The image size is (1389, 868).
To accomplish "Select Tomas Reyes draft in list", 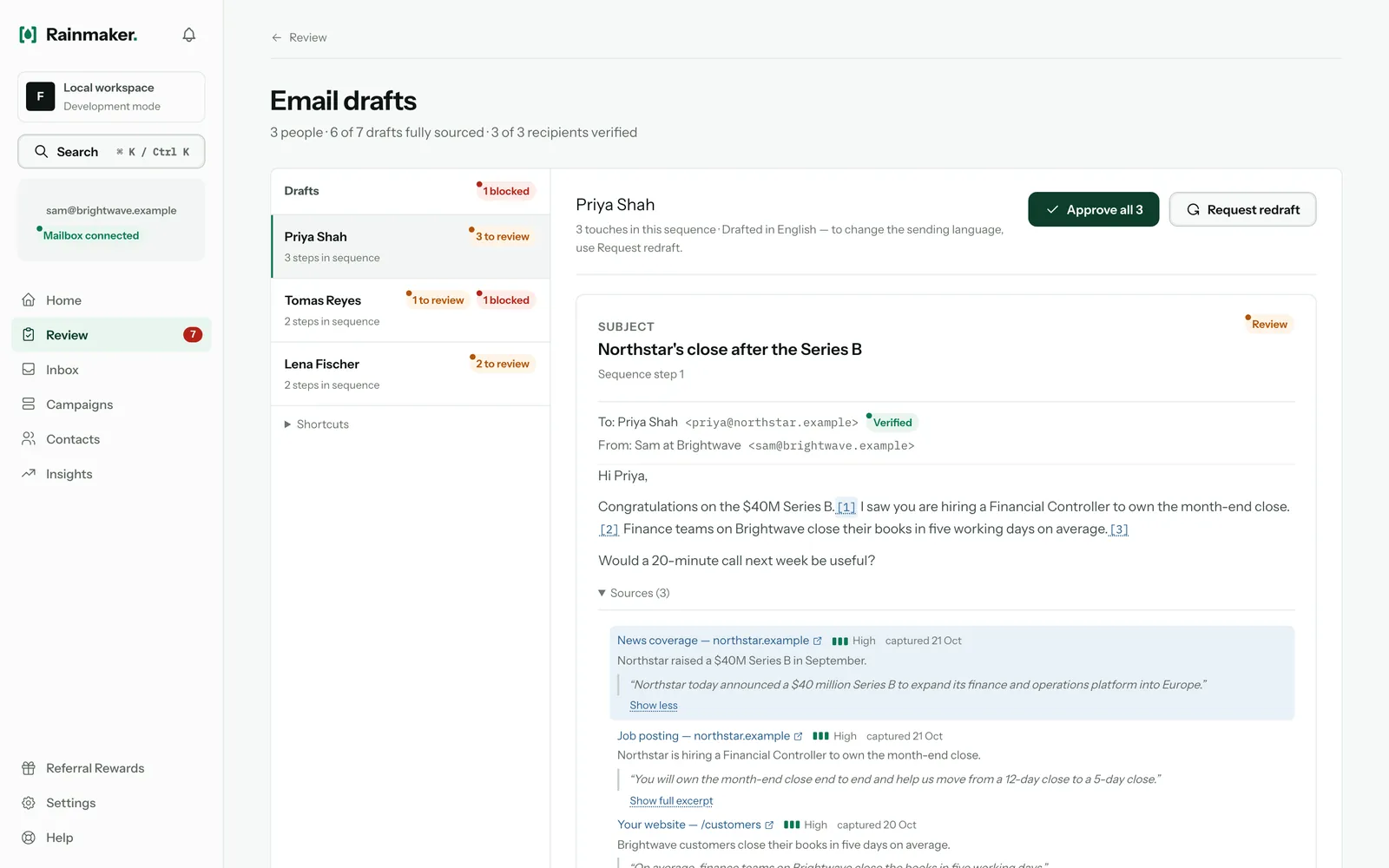I will click(411, 310).
